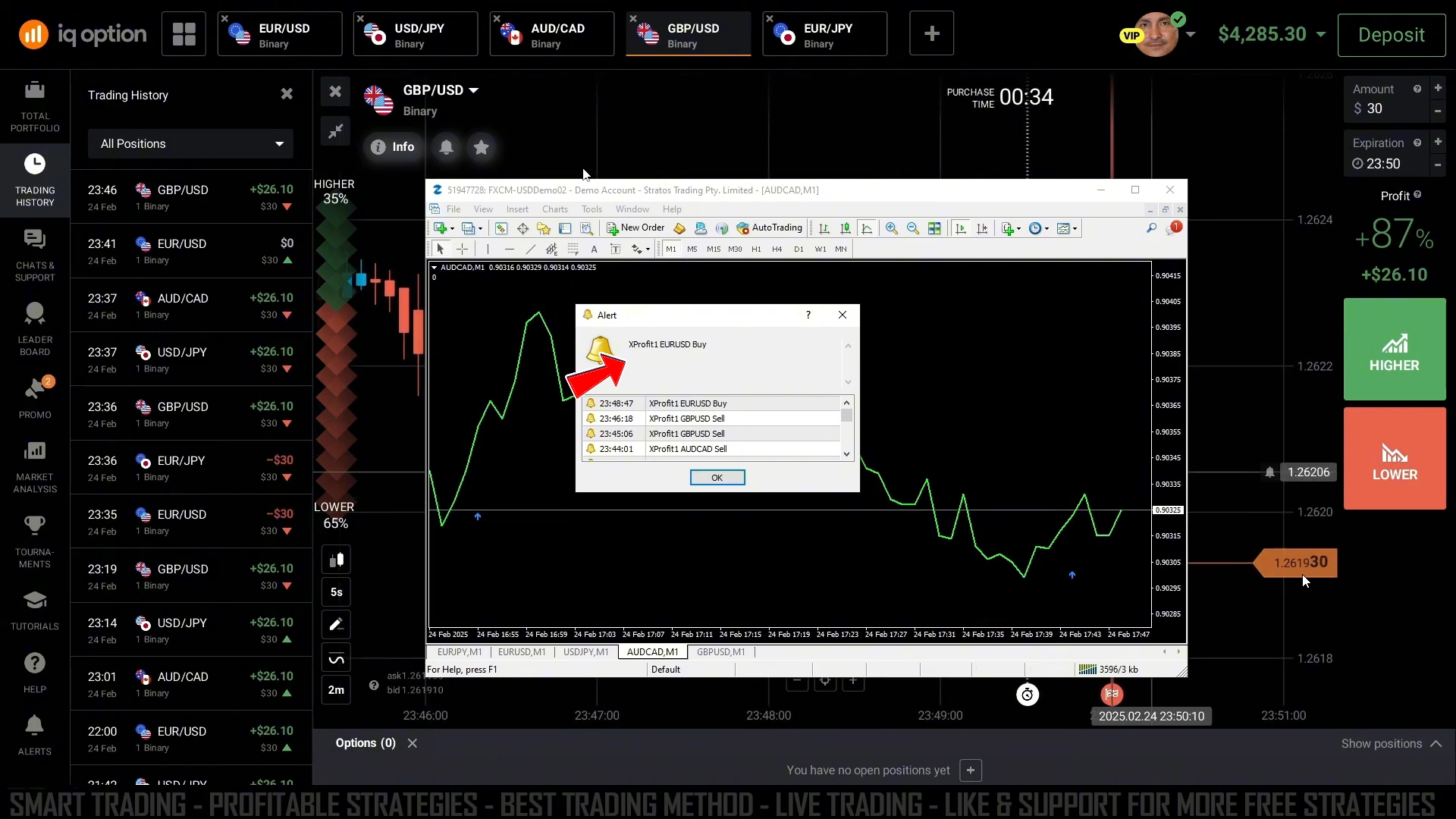Click the Info button
Screen dimensions: 1456x819
(393, 147)
